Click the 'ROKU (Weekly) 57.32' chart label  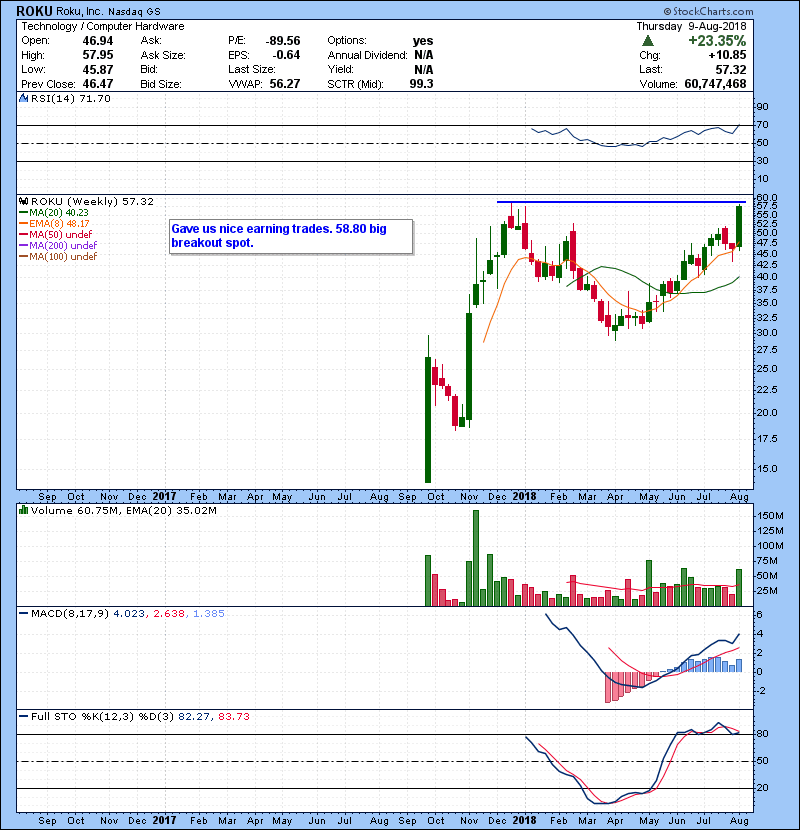92,201
